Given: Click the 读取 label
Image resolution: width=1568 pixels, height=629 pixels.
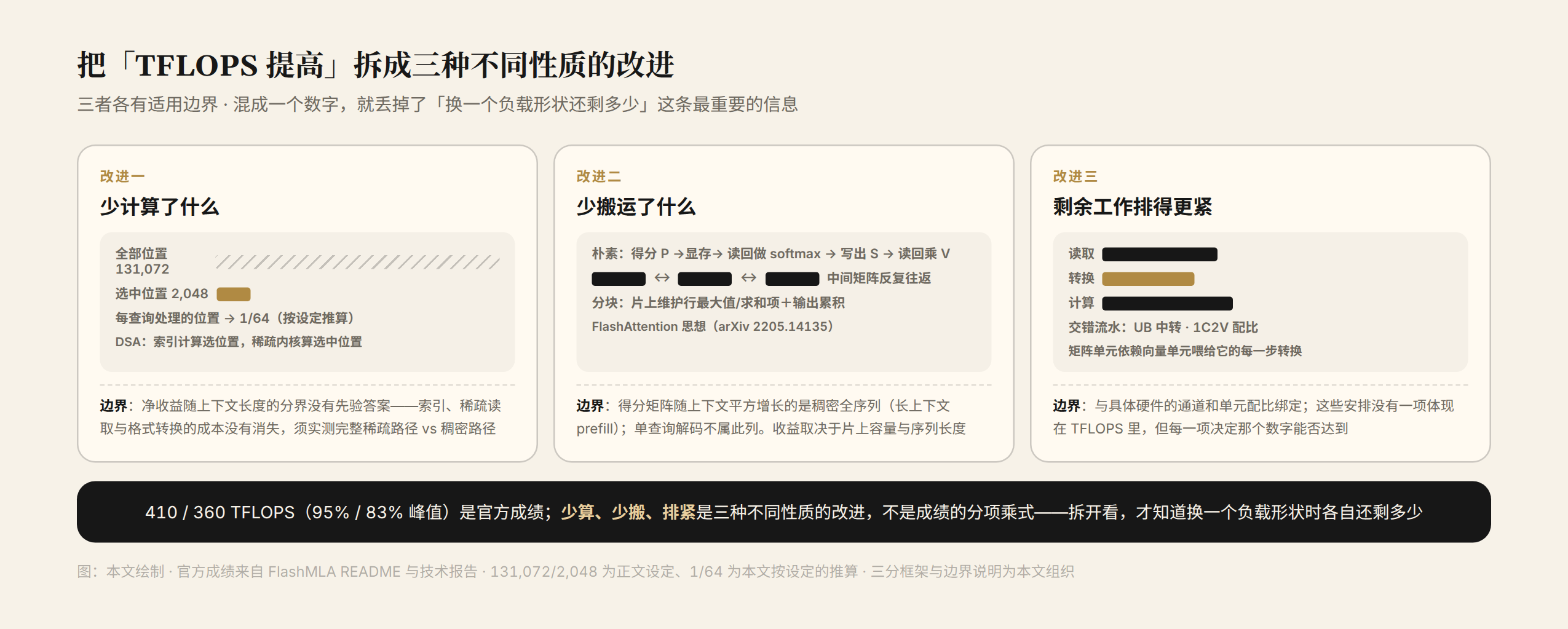Looking at the screenshot, I should coord(1082,253).
